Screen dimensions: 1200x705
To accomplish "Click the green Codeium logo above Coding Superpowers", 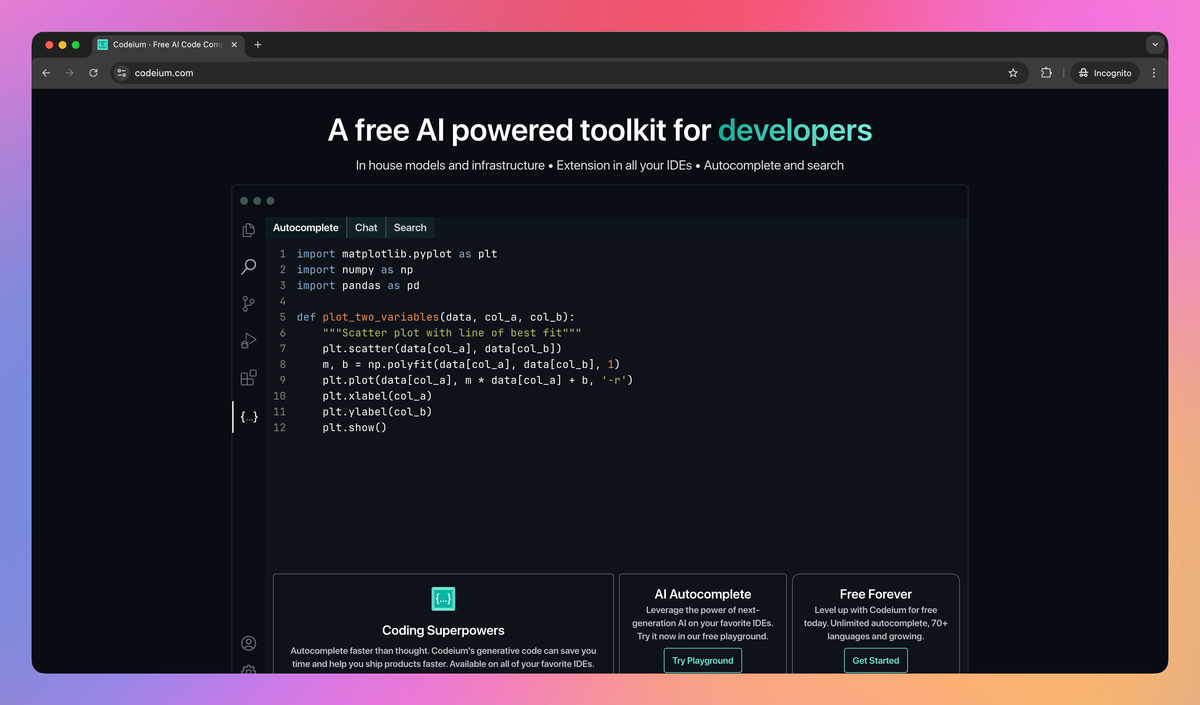I will [443, 599].
